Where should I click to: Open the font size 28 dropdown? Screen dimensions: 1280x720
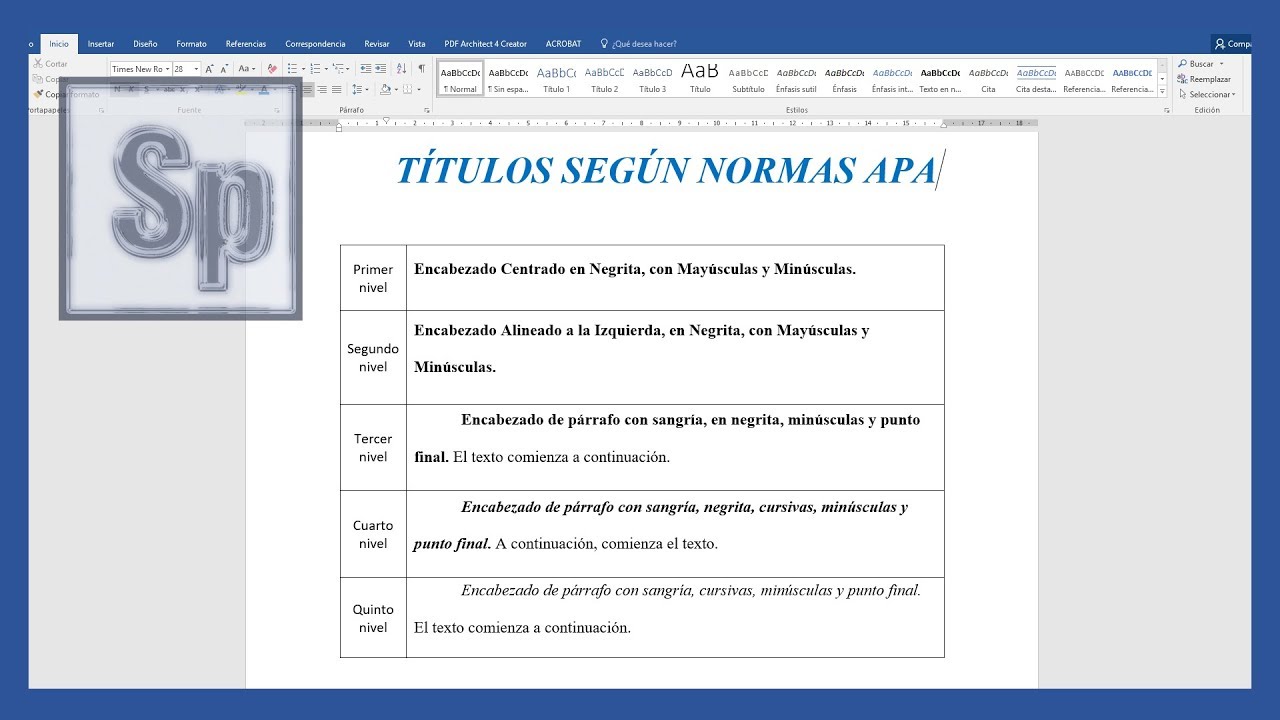196,69
